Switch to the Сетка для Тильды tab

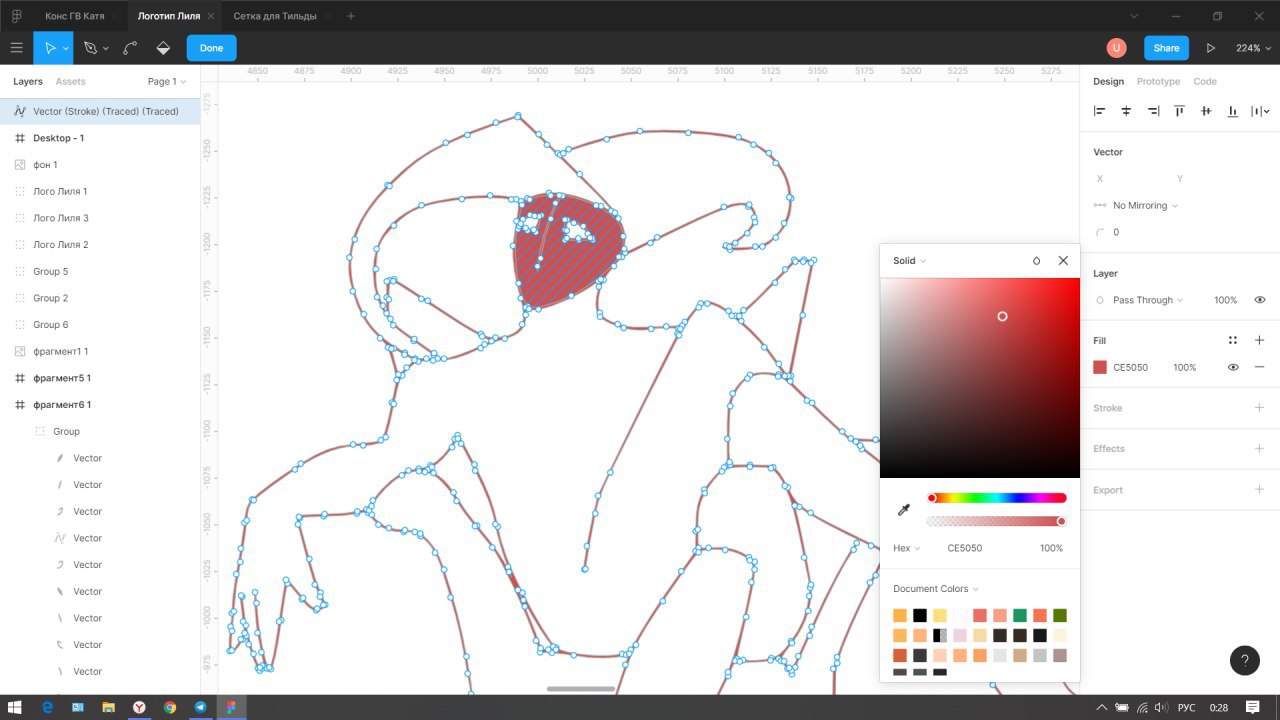(x=275, y=16)
